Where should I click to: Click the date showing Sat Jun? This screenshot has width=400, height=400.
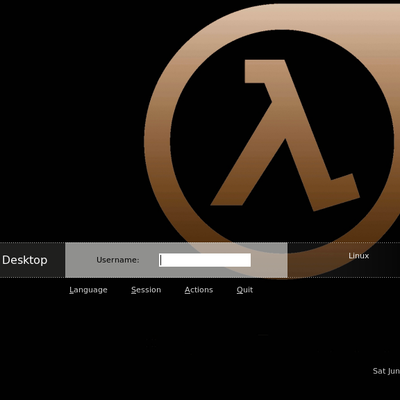[386, 371]
